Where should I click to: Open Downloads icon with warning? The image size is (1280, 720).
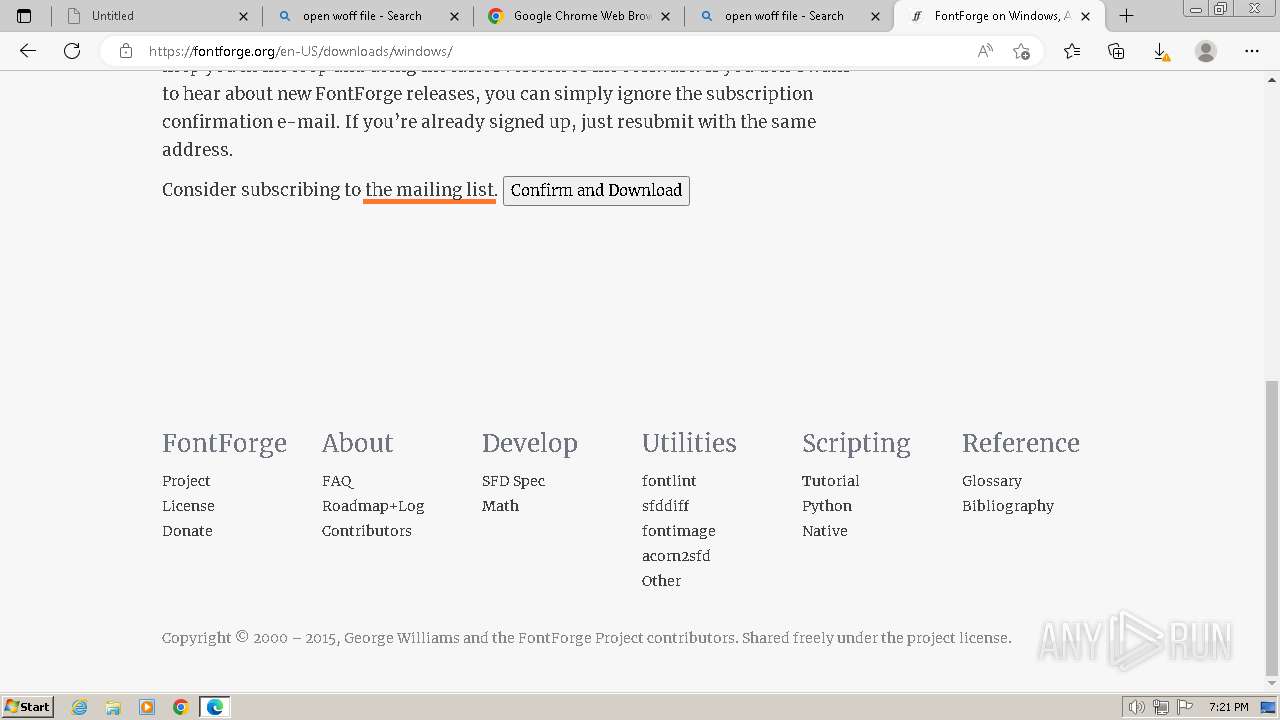pyautogui.click(x=1160, y=51)
